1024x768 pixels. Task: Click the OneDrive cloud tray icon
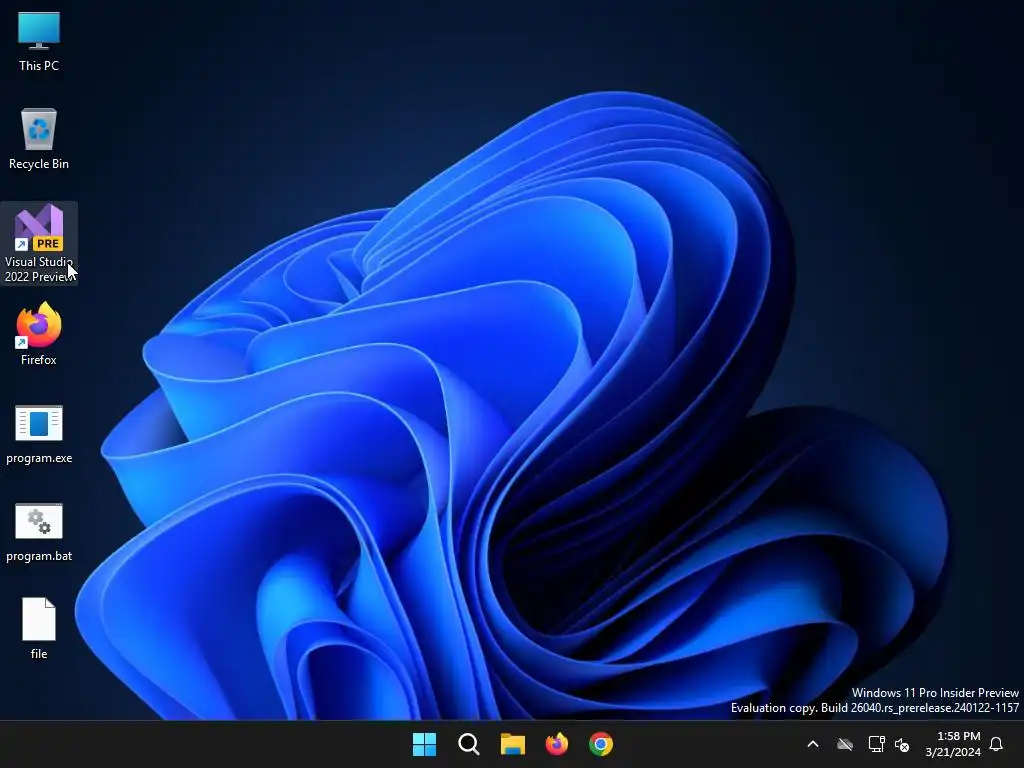click(x=845, y=744)
